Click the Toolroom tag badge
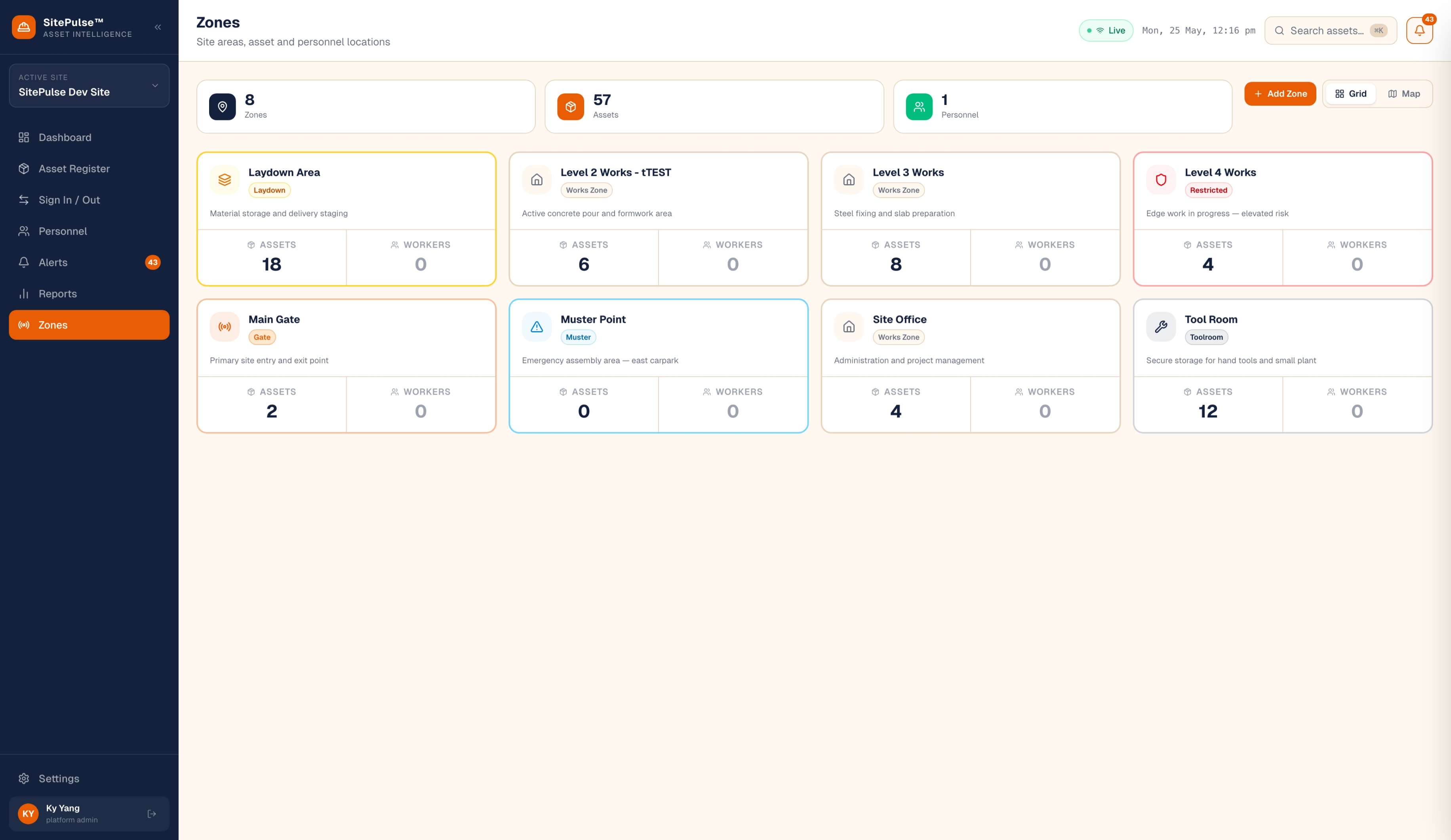The image size is (1451, 840). [x=1206, y=337]
